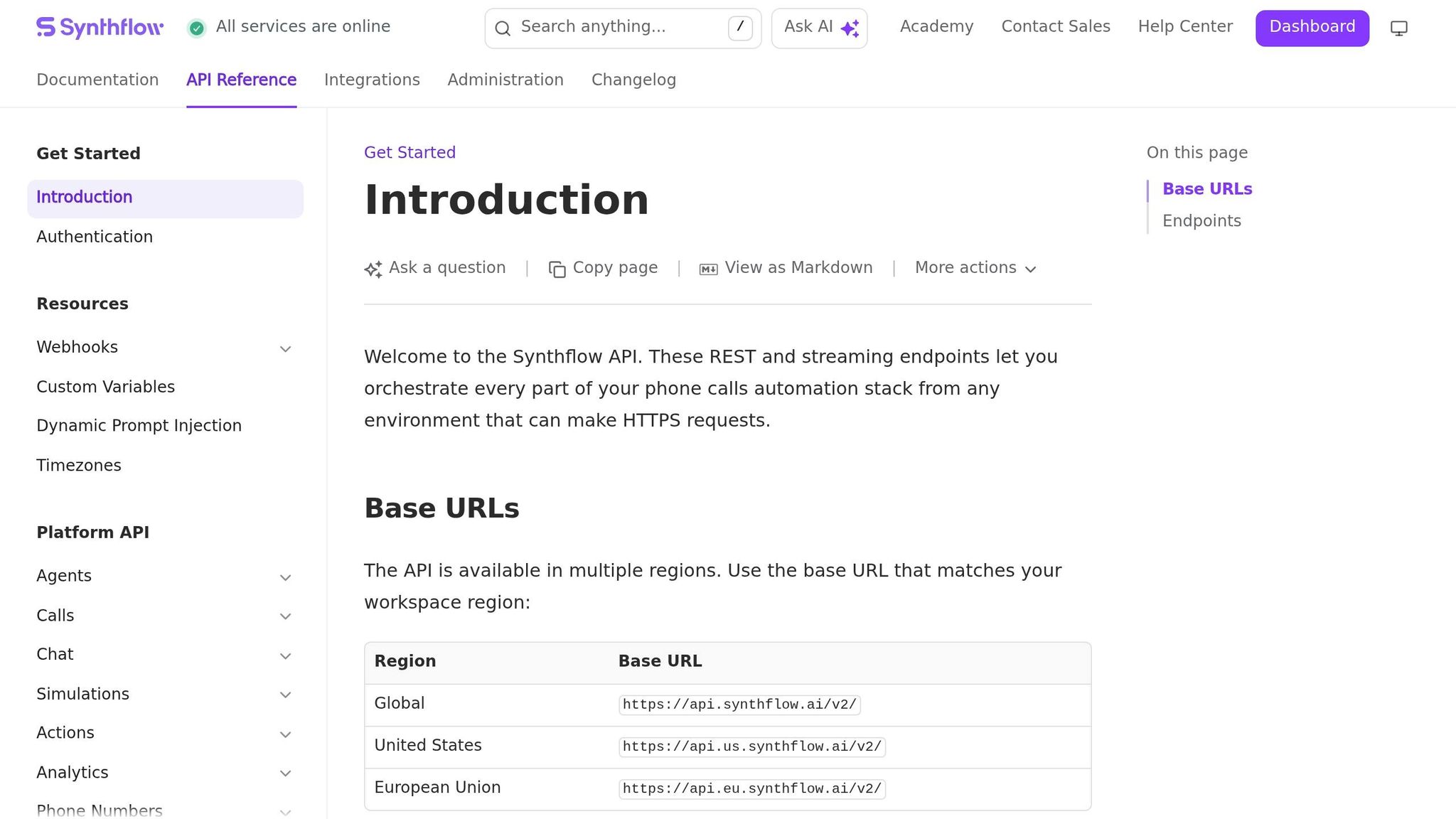This screenshot has height=819, width=1456.
Task: Click the "Global" region cell
Action: pos(400,703)
